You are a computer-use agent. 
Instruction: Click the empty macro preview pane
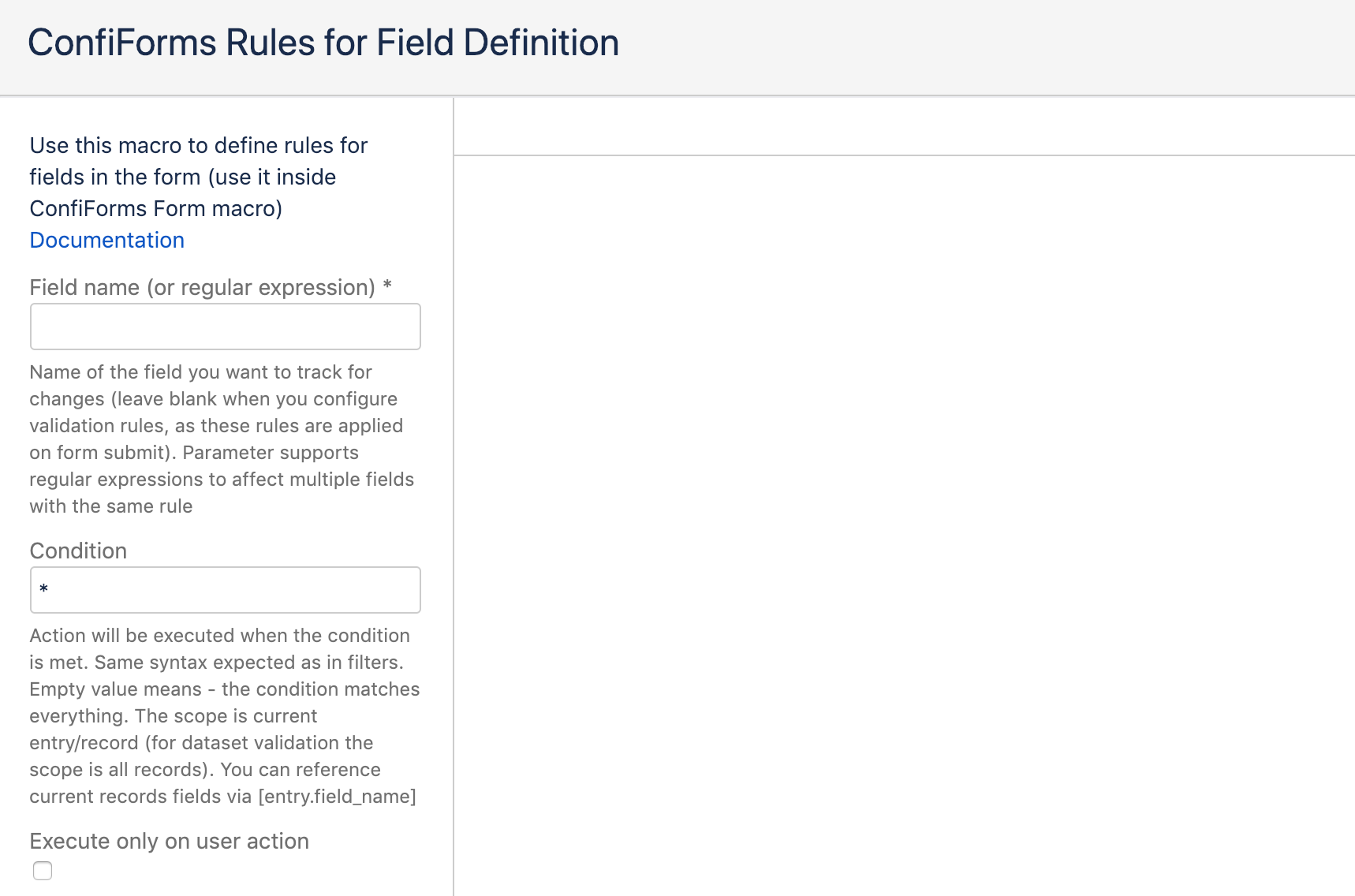click(x=904, y=521)
